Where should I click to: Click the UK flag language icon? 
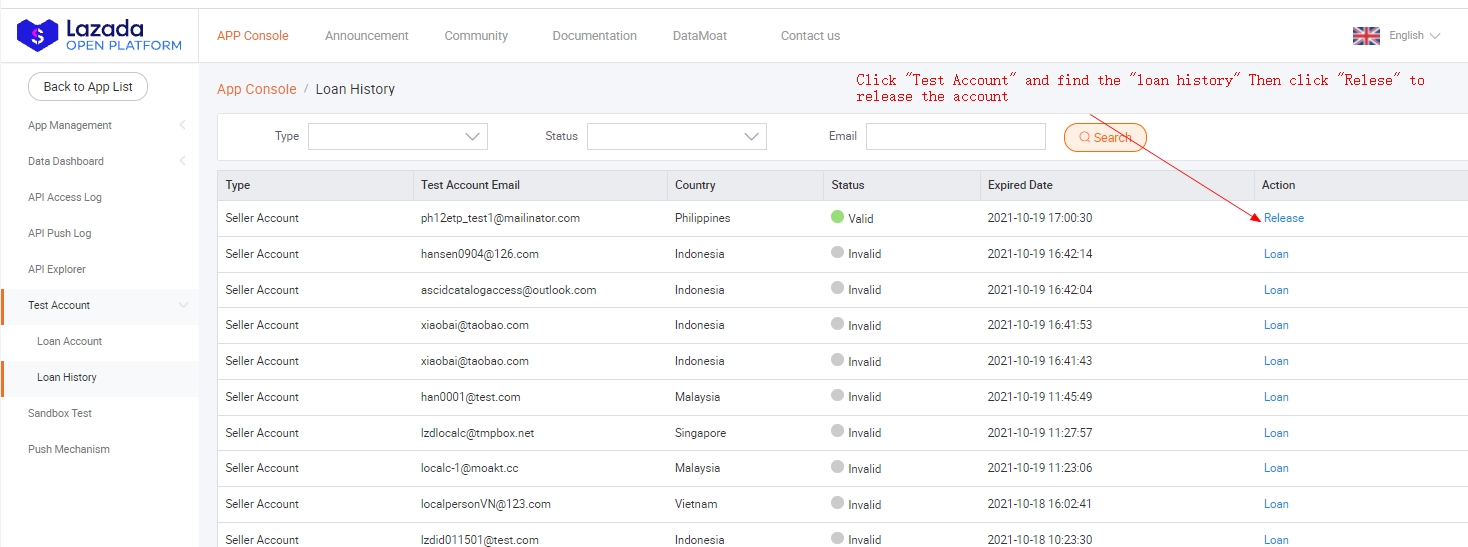click(x=1366, y=36)
